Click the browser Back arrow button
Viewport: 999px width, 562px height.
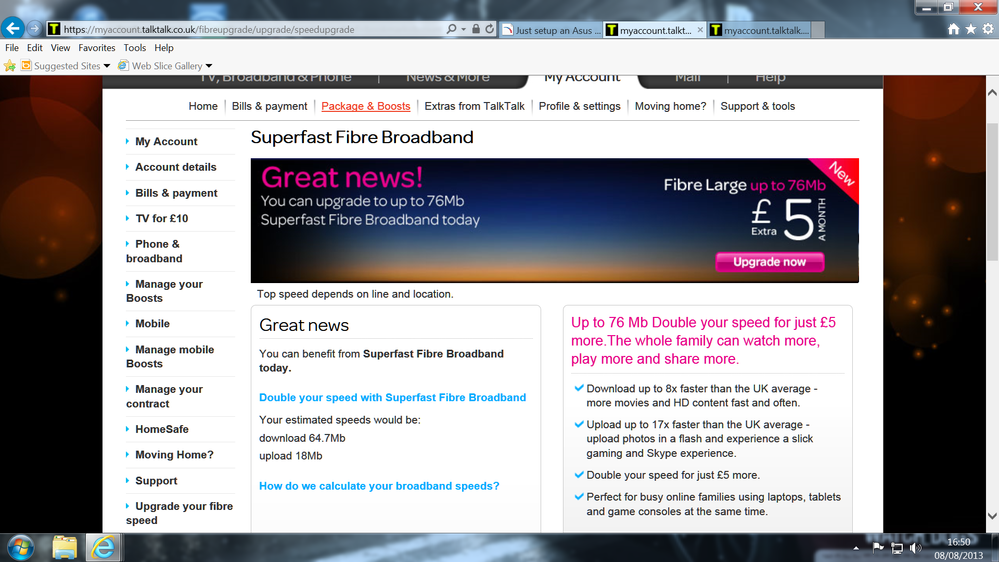[x=13, y=28]
